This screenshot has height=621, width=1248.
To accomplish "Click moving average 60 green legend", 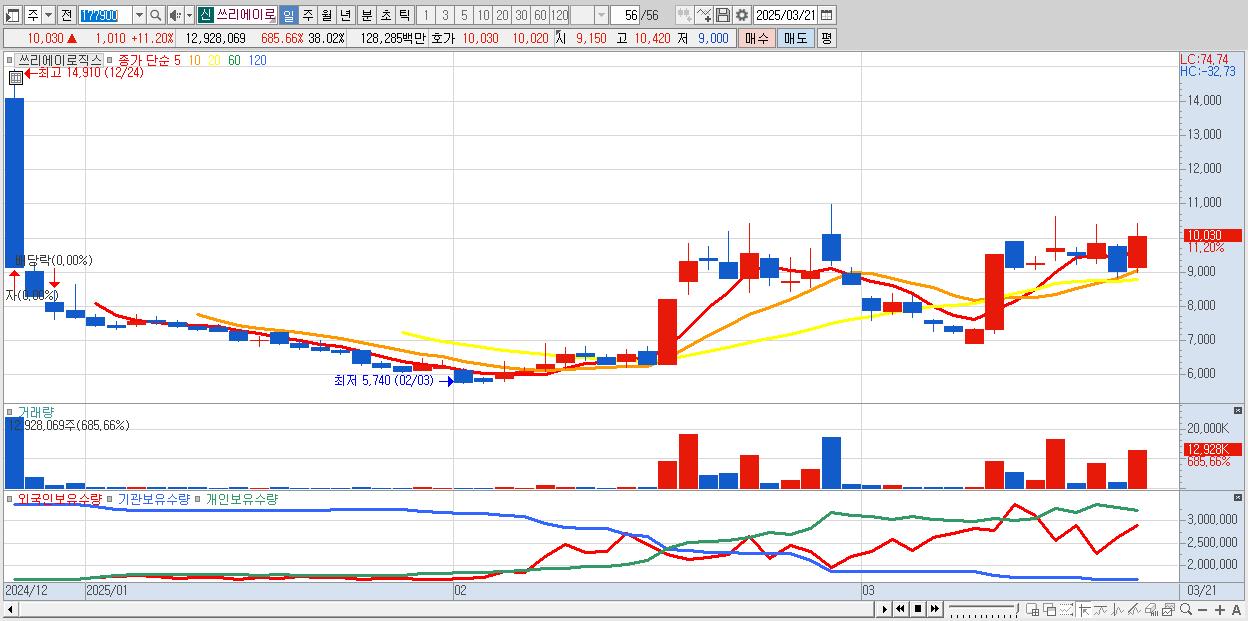I will tap(234, 60).
